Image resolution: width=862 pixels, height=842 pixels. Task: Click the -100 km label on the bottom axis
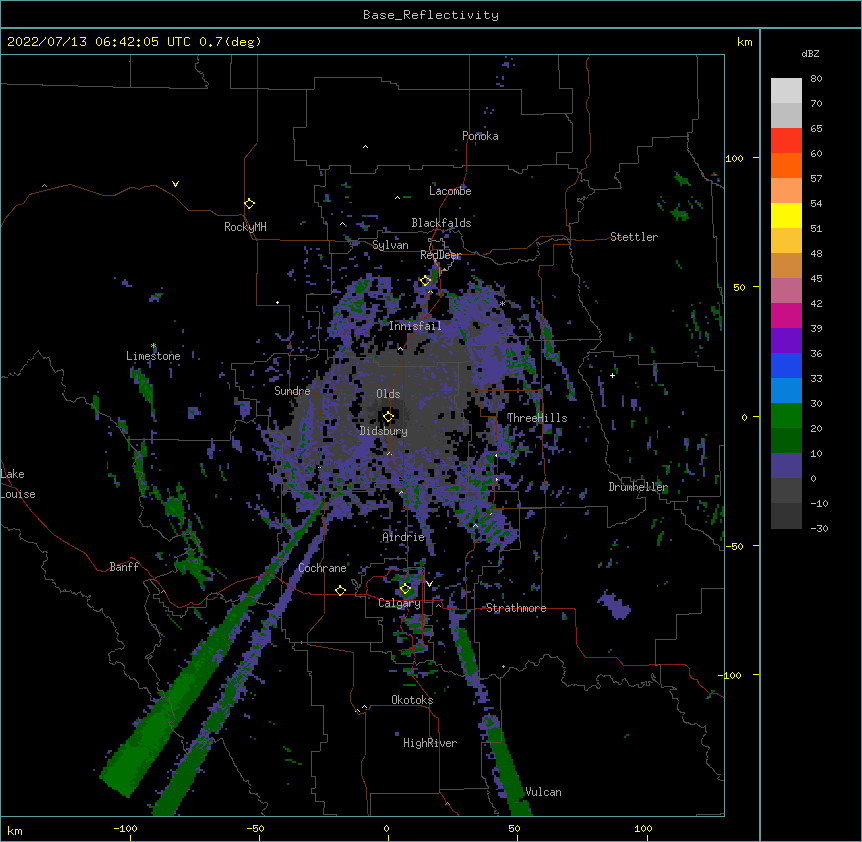[125, 829]
